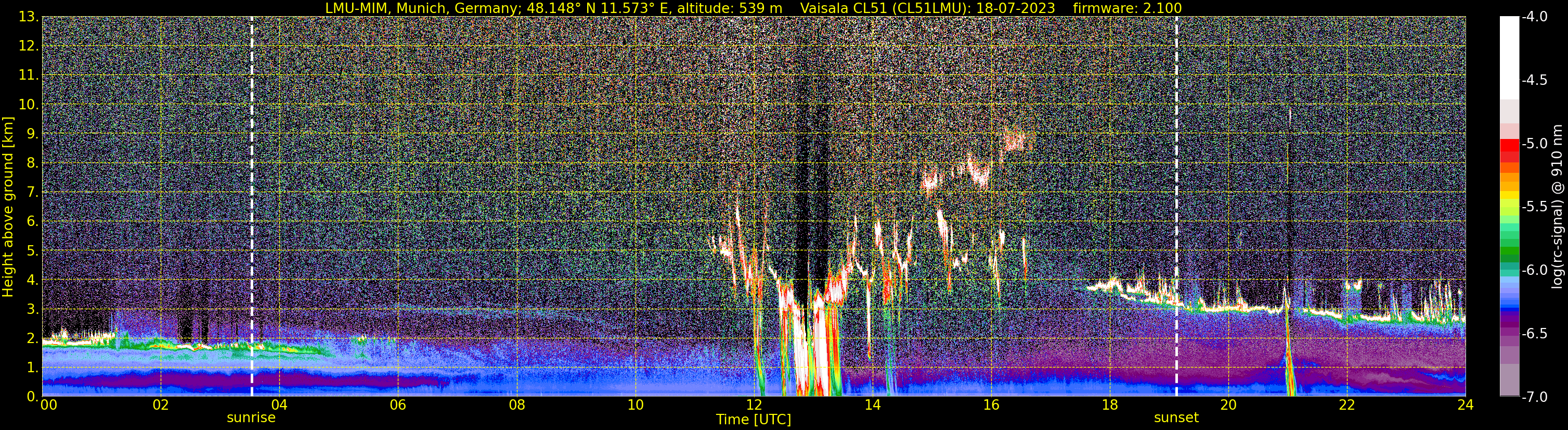Click the time-axis tick label '10'
The height and width of the screenshot is (430, 1568).
coord(635,405)
